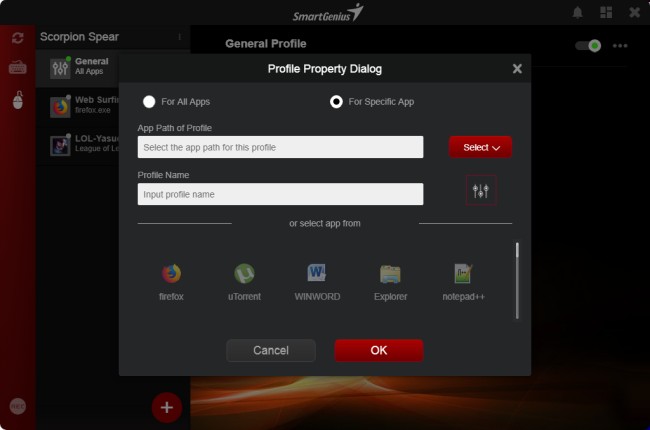650x430 pixels.
Task: Toggle the General Profile switch
Action: pos(588,45)
